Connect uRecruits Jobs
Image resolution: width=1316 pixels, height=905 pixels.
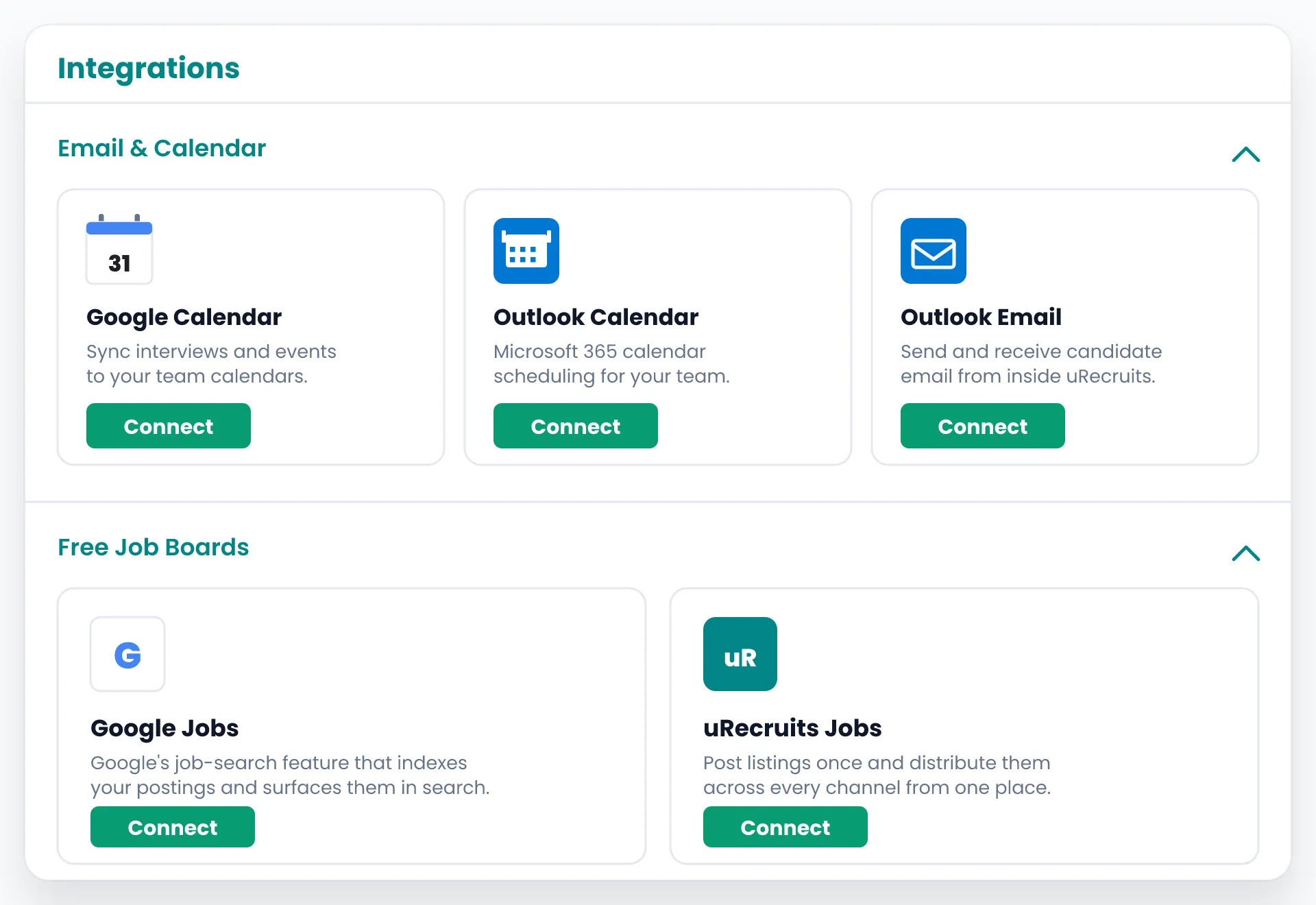tap(785, 827)
